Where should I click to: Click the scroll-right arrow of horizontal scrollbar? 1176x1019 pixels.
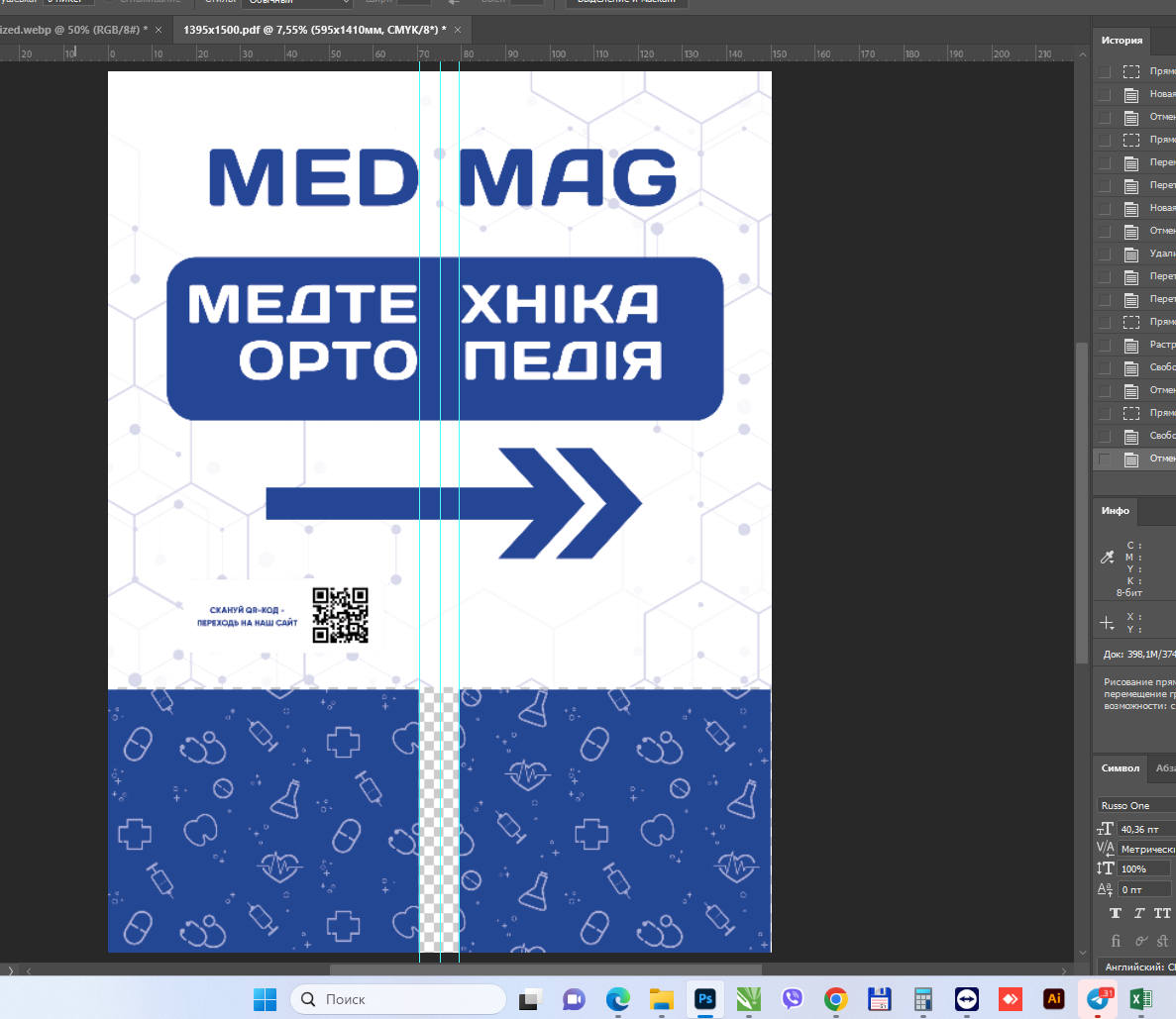(1063, 970)
